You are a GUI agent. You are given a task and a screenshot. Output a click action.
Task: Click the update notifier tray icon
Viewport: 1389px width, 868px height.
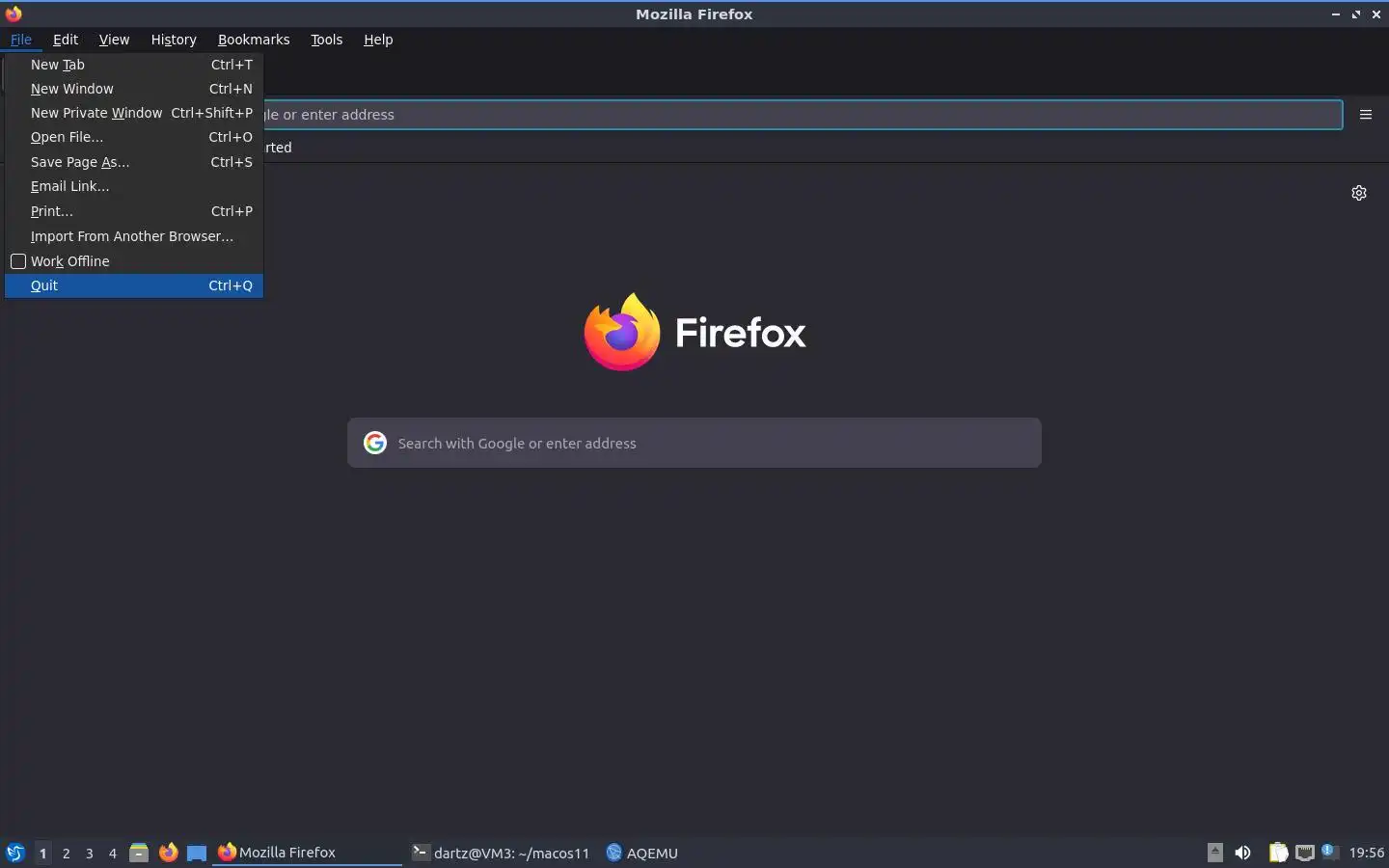click(x=1329, y=852)
